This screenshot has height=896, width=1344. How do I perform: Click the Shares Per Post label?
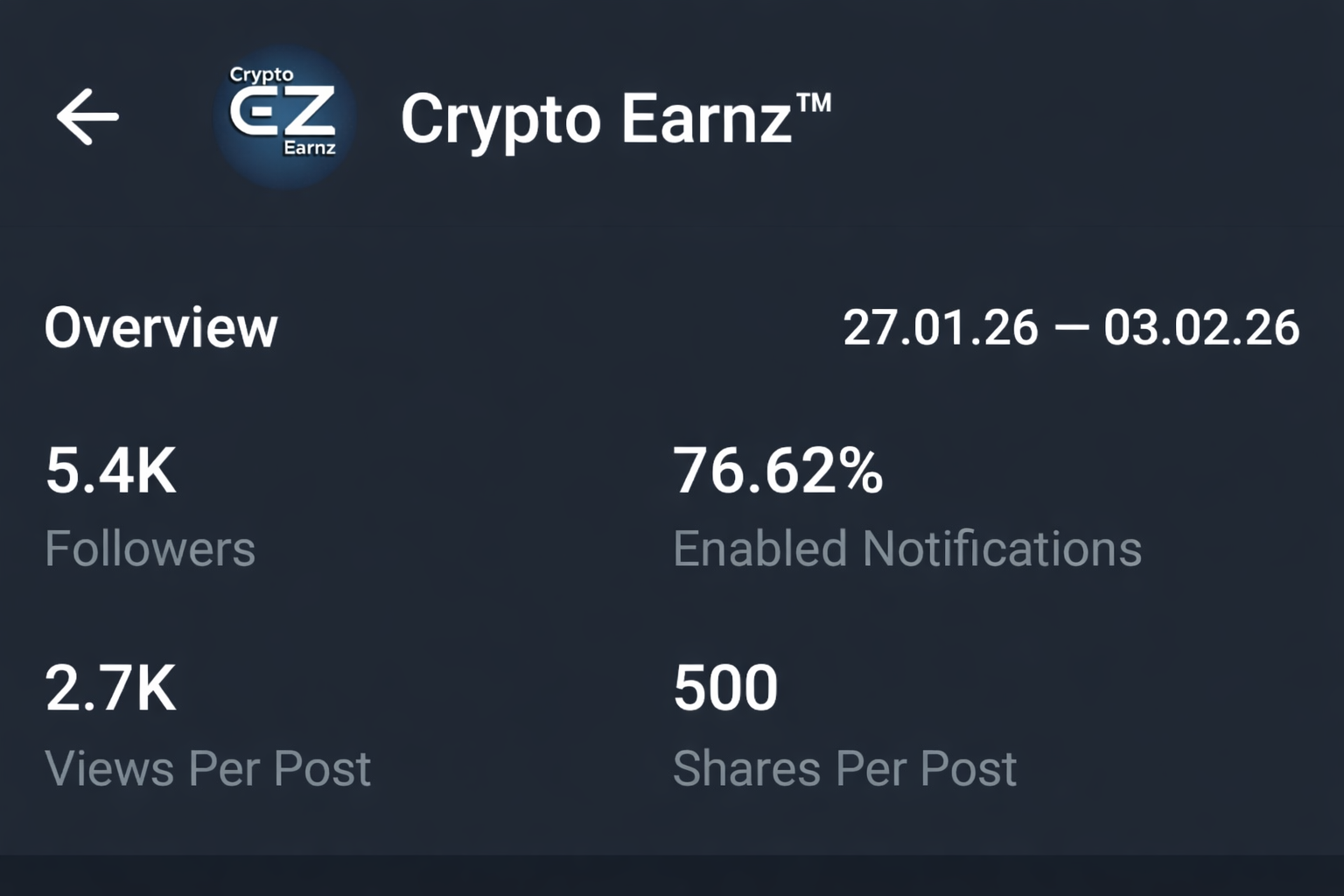point(844,768)
